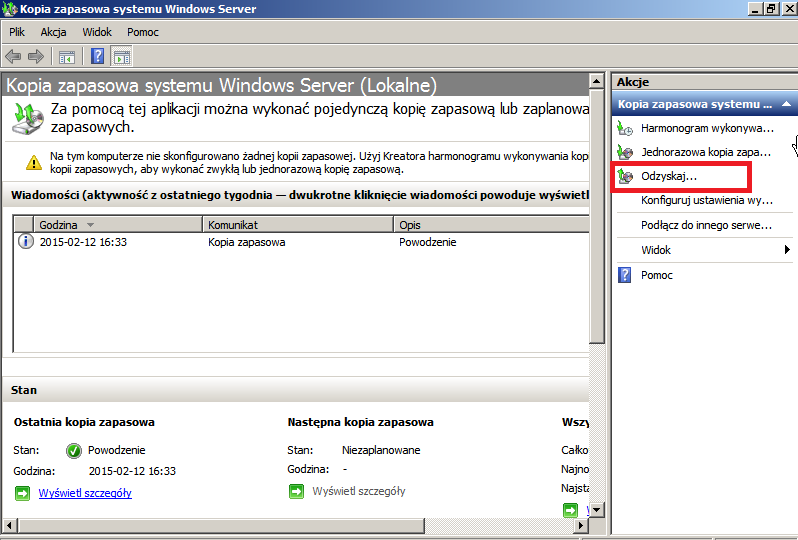This screenshot has width=798, height=540.
Task: Open the Pomoc menu in menu bar
Action: click(x=143, y=32)
